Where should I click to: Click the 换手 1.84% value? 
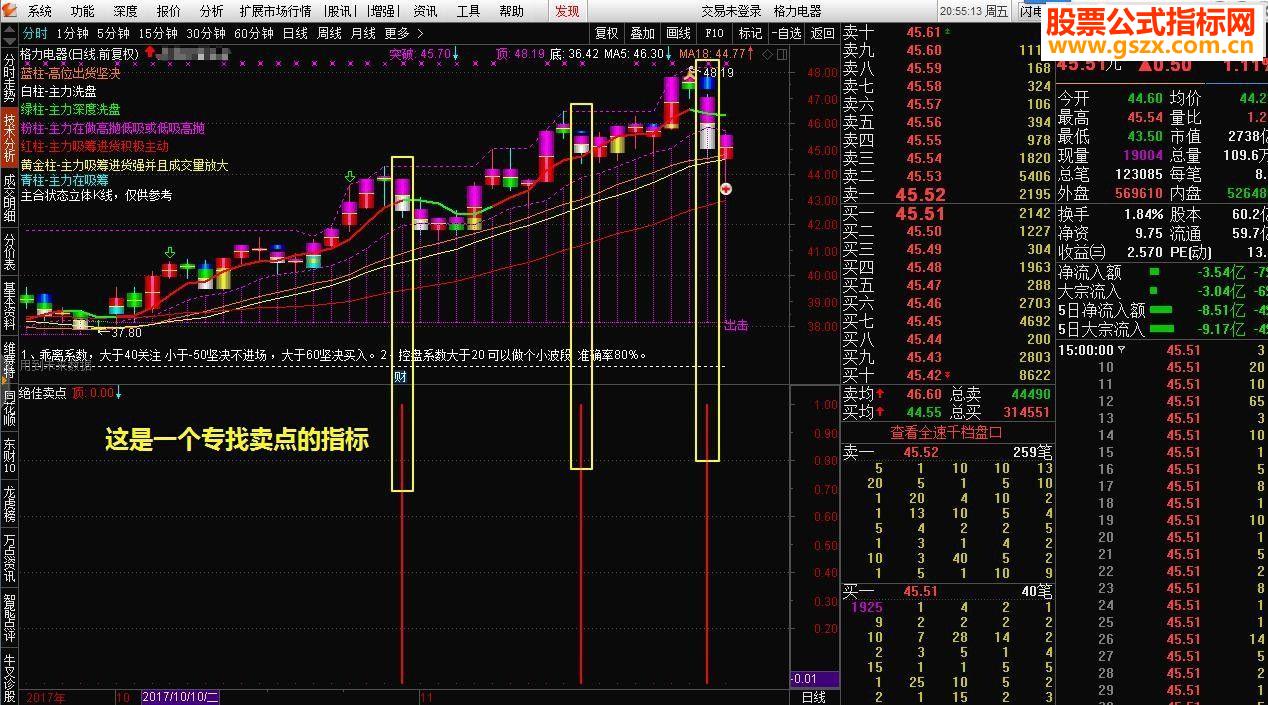click(x=1142, y=214)
